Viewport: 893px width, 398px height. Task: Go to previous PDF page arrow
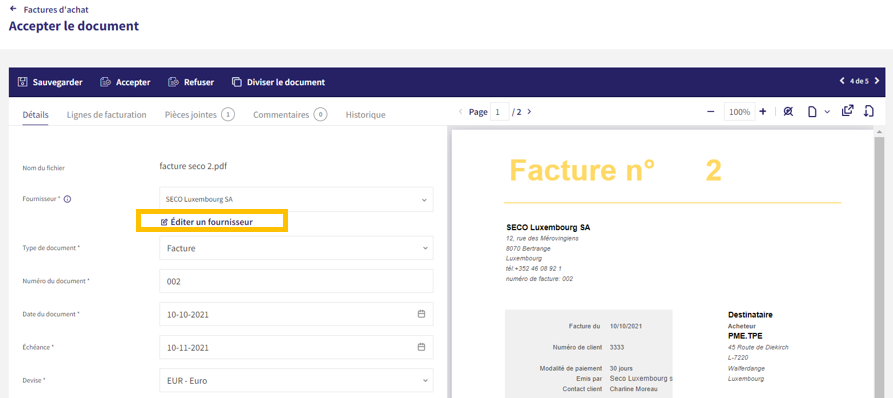click(x=461, y=112)
